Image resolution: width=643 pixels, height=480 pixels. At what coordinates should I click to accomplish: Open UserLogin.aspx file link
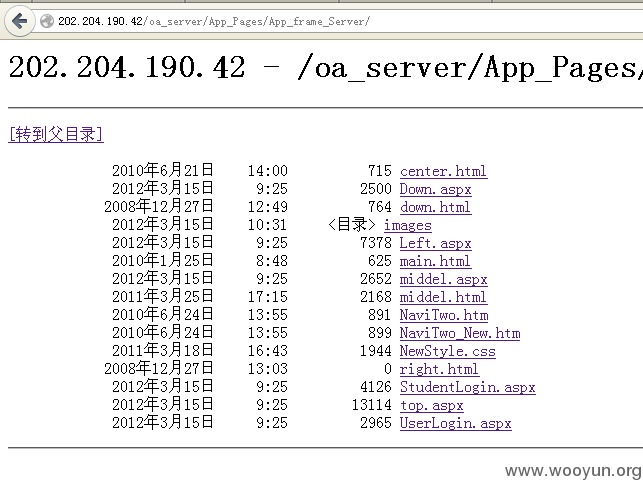click(x=456, y=423)
